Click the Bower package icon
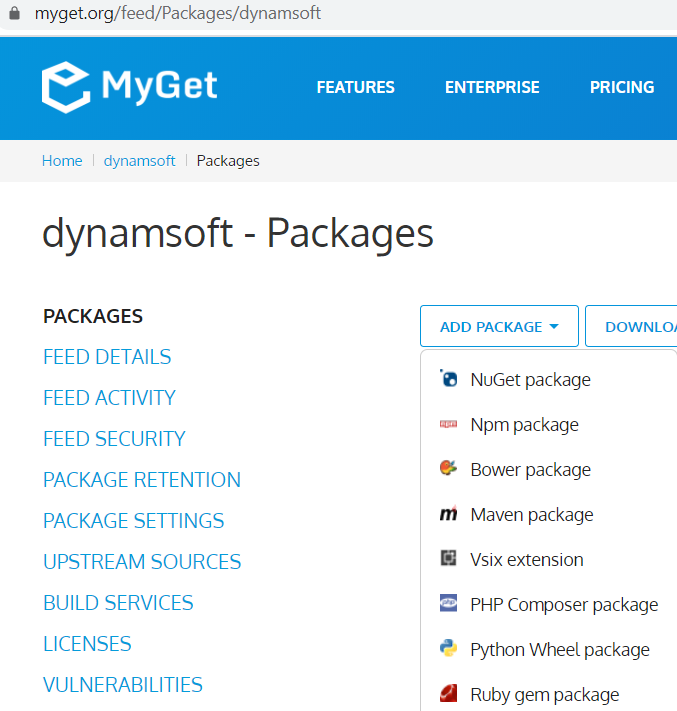Viewport: 677px width, 711px height. pyautogui.click(x=449, y=469)
